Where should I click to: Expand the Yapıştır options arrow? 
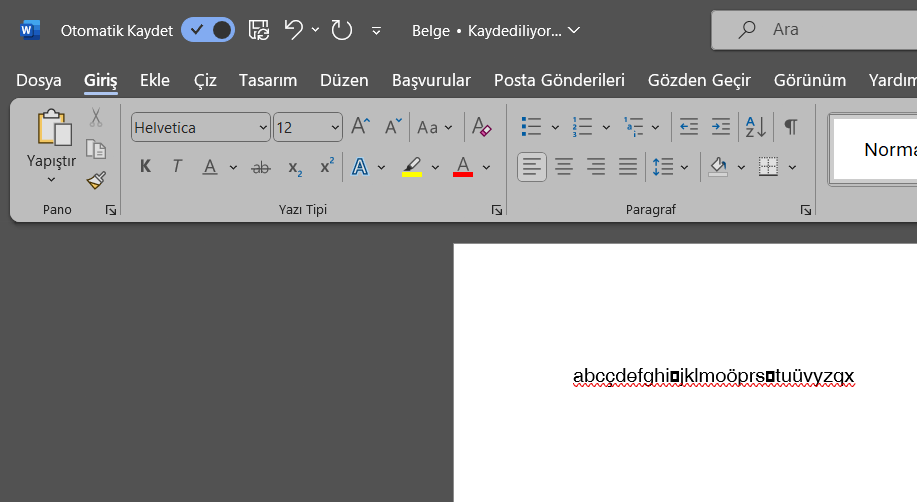[51, 180]
